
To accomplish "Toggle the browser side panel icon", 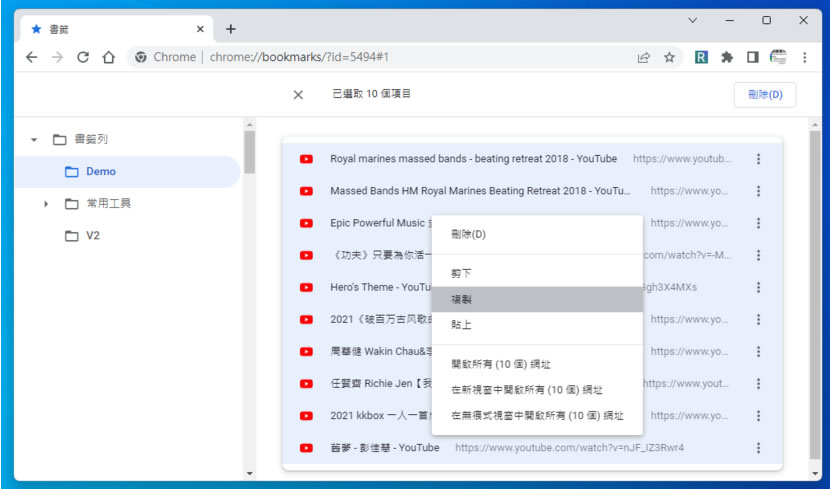I will click(x=753, y=57).
